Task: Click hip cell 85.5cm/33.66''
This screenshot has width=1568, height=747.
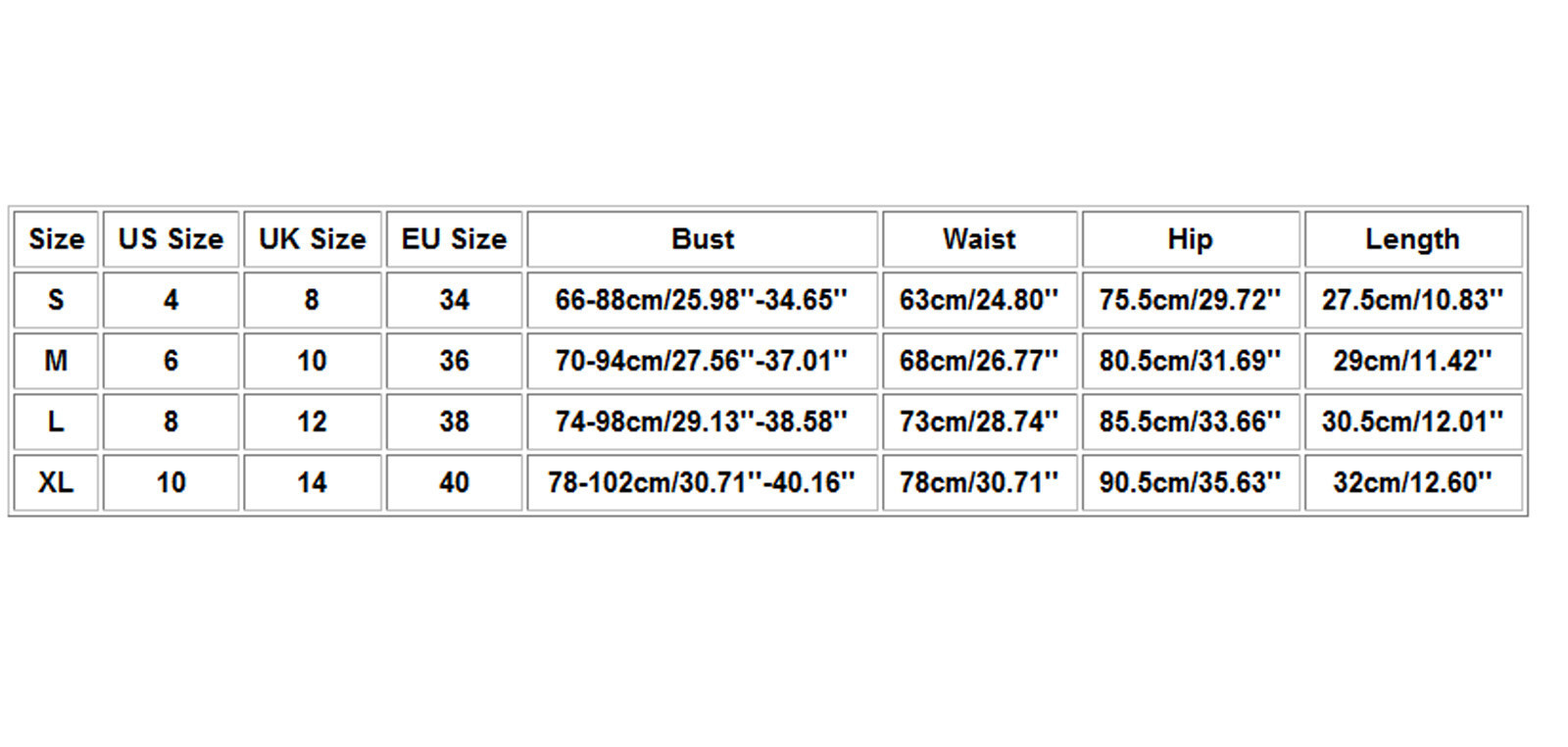Action: 1190,422
